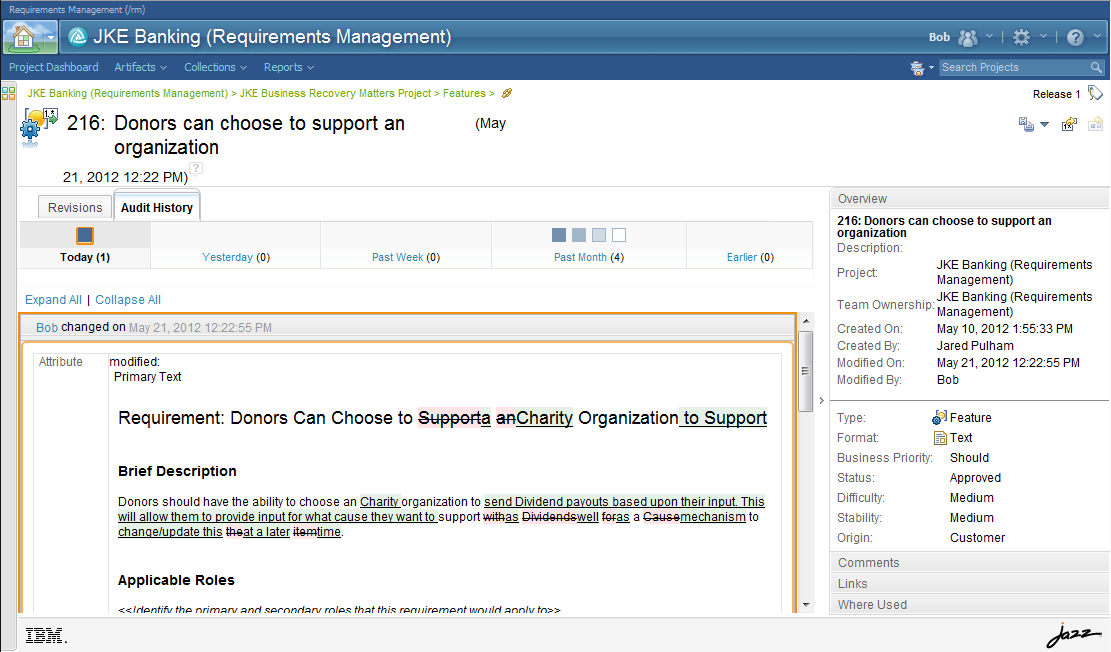Viewport: 1111px width, 652px height.
Task: Open JKE Business Recovery Matters Project breadcrumb
Action: point(335,94)
